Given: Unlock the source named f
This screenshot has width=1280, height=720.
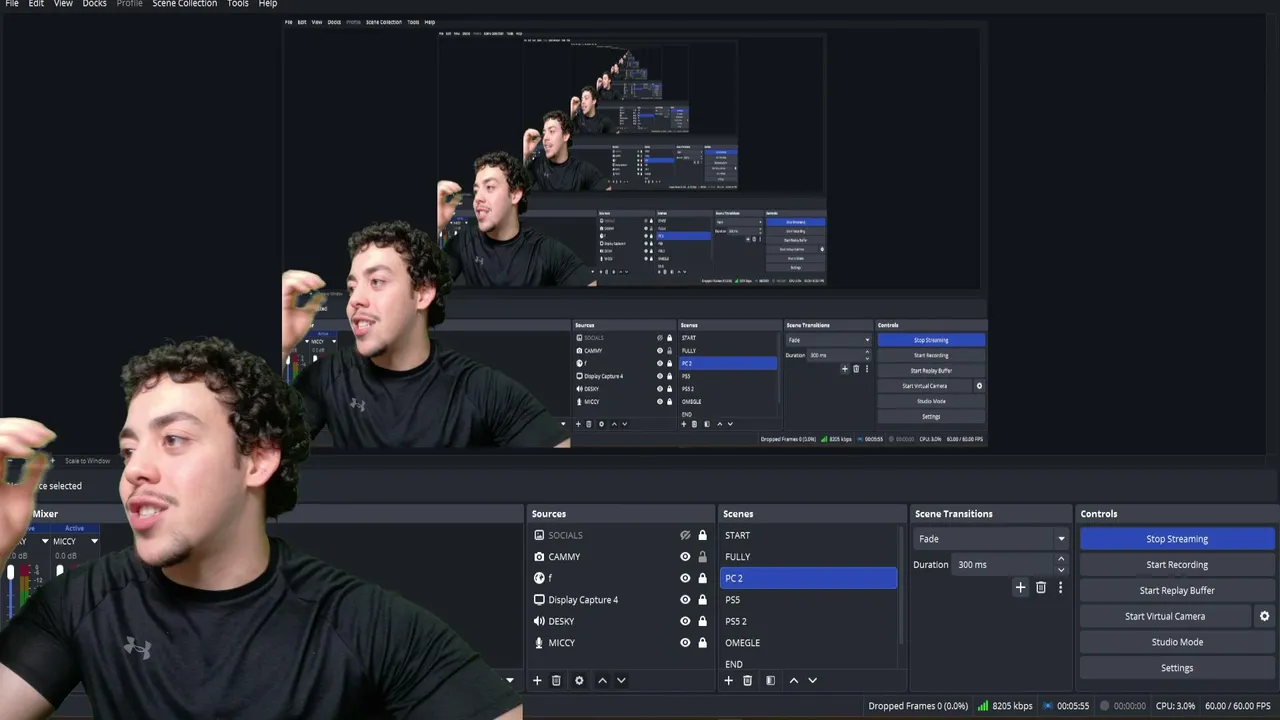Looking at the screenshot, I should pos(702,578).
